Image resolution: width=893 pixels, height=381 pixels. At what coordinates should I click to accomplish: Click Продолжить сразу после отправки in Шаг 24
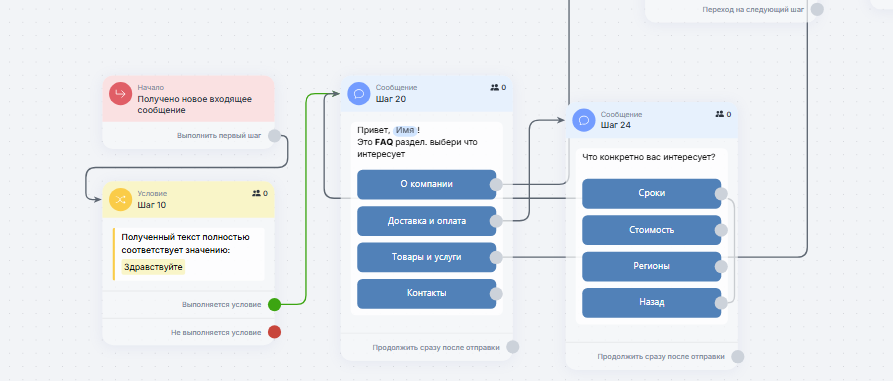click(x=661, y=357)
